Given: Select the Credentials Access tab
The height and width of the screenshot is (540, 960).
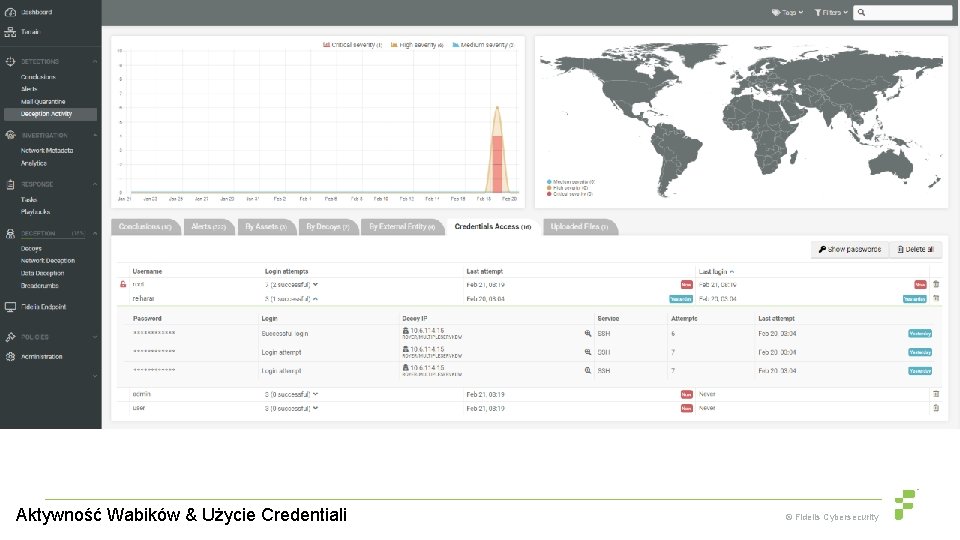Looking at the screenshot, I should pyautogui.click(x=493, y=227).
